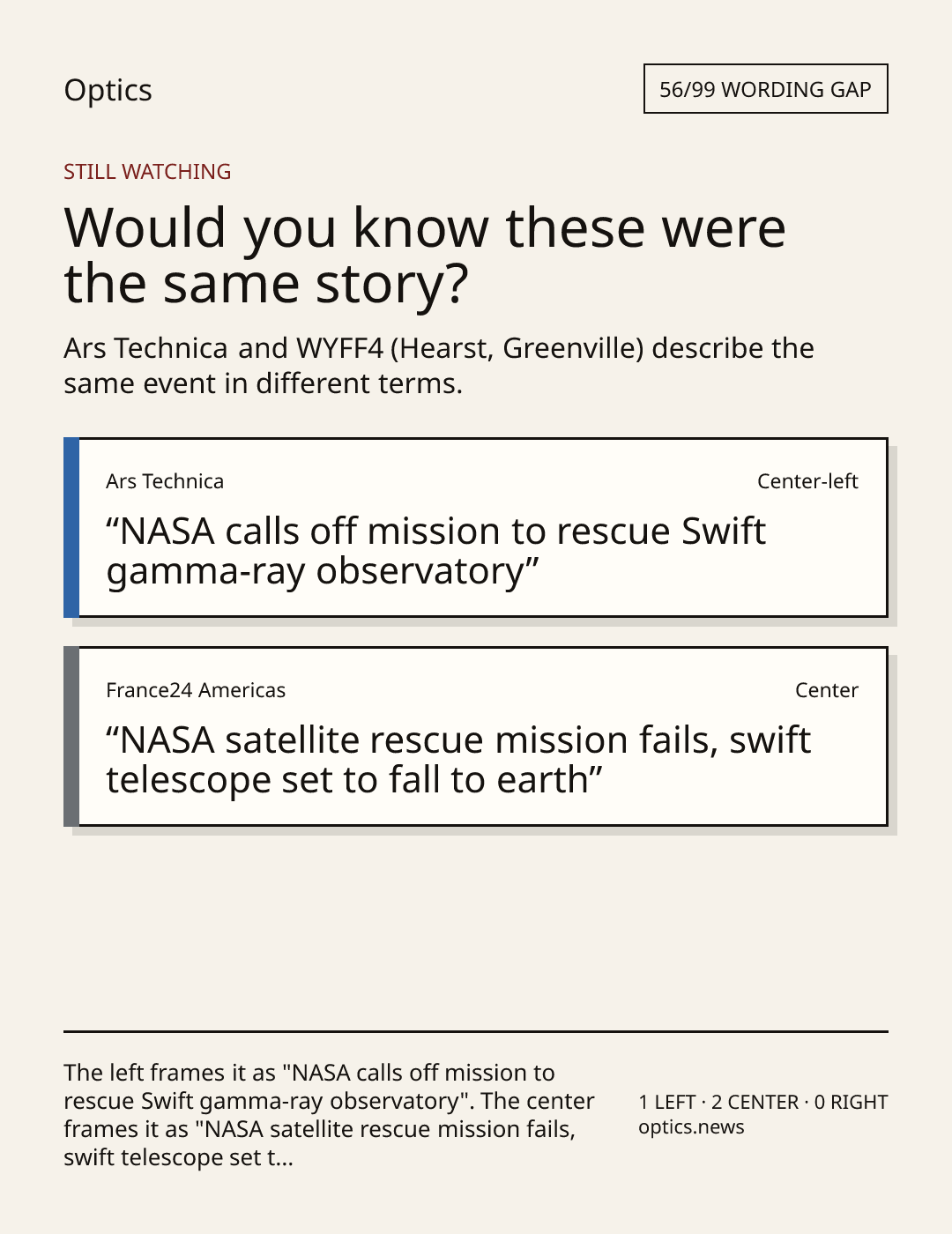Click the subtitle mentioning WYFF4 (Hearst, Greenville)

tap(439, 366)
